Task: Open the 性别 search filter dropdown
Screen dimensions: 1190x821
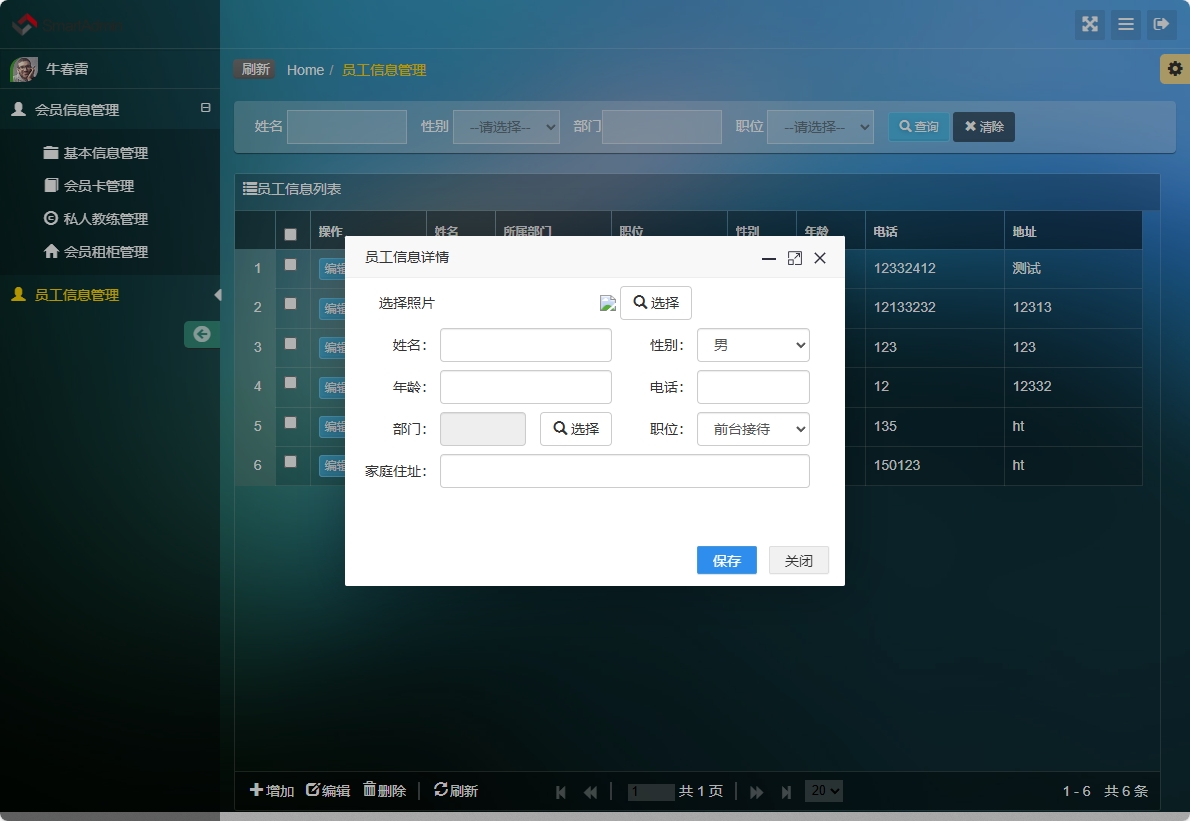Action: coord(507,126)
